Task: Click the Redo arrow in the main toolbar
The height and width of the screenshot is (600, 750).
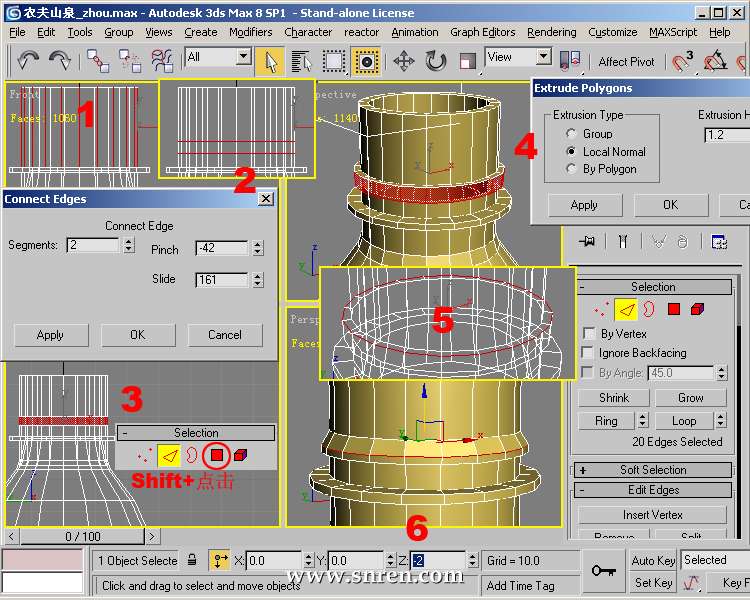Action: coord(60,61)
